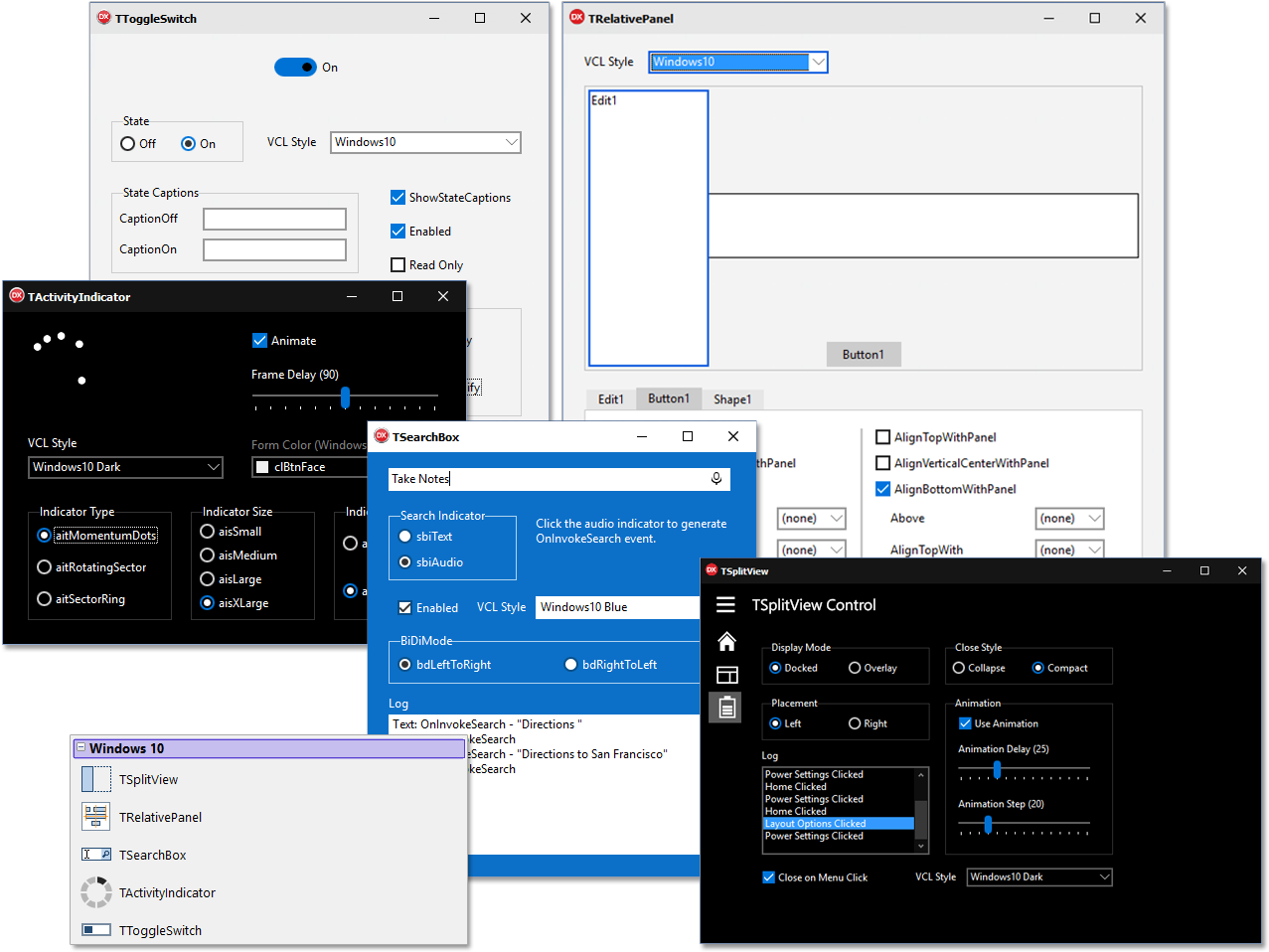Click the microphone icon in the search box
This screenshot has height=952, width=1269.
tap(715, 478)
